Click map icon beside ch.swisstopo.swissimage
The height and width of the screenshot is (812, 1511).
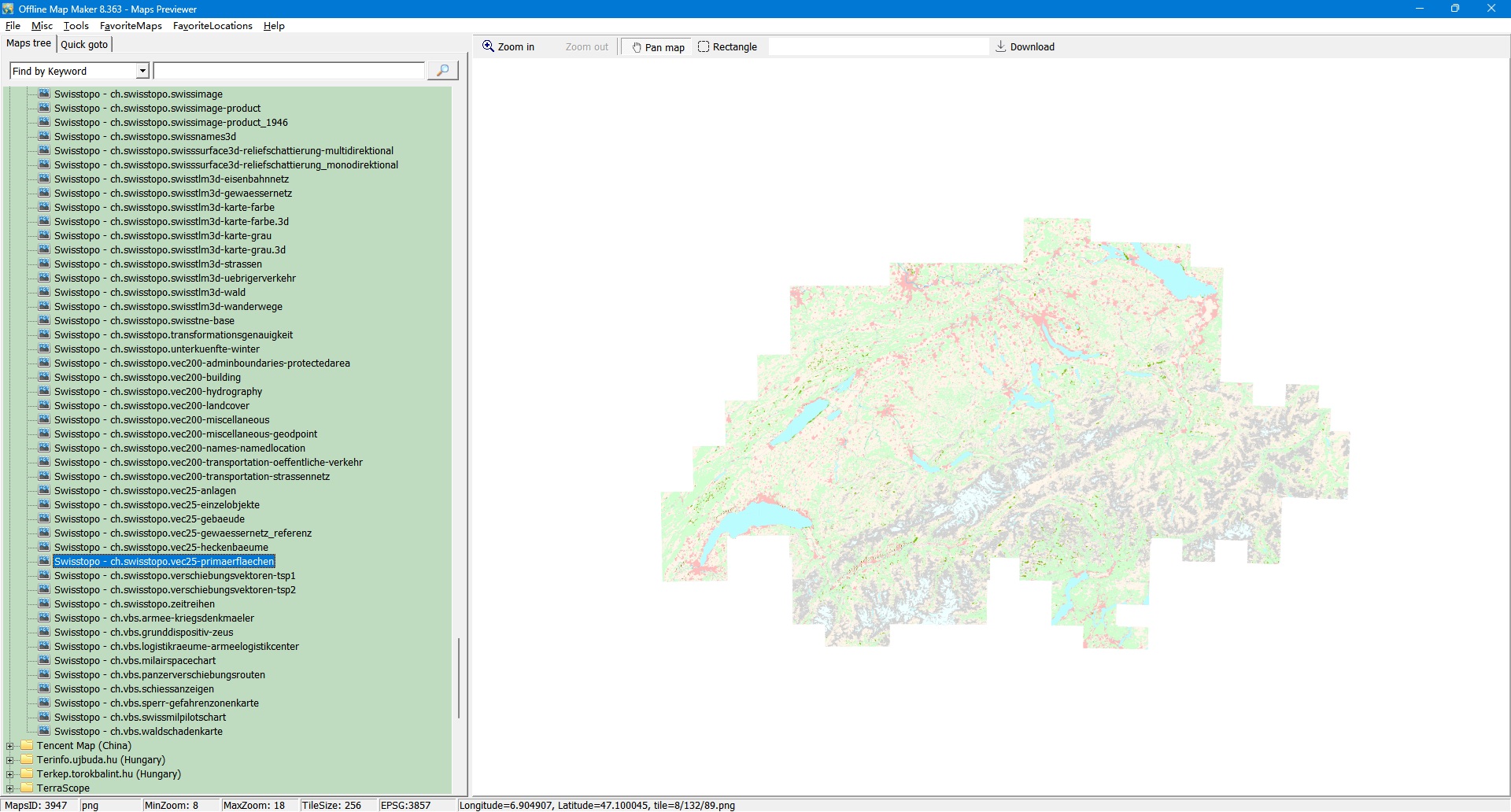tap(44, 94)
